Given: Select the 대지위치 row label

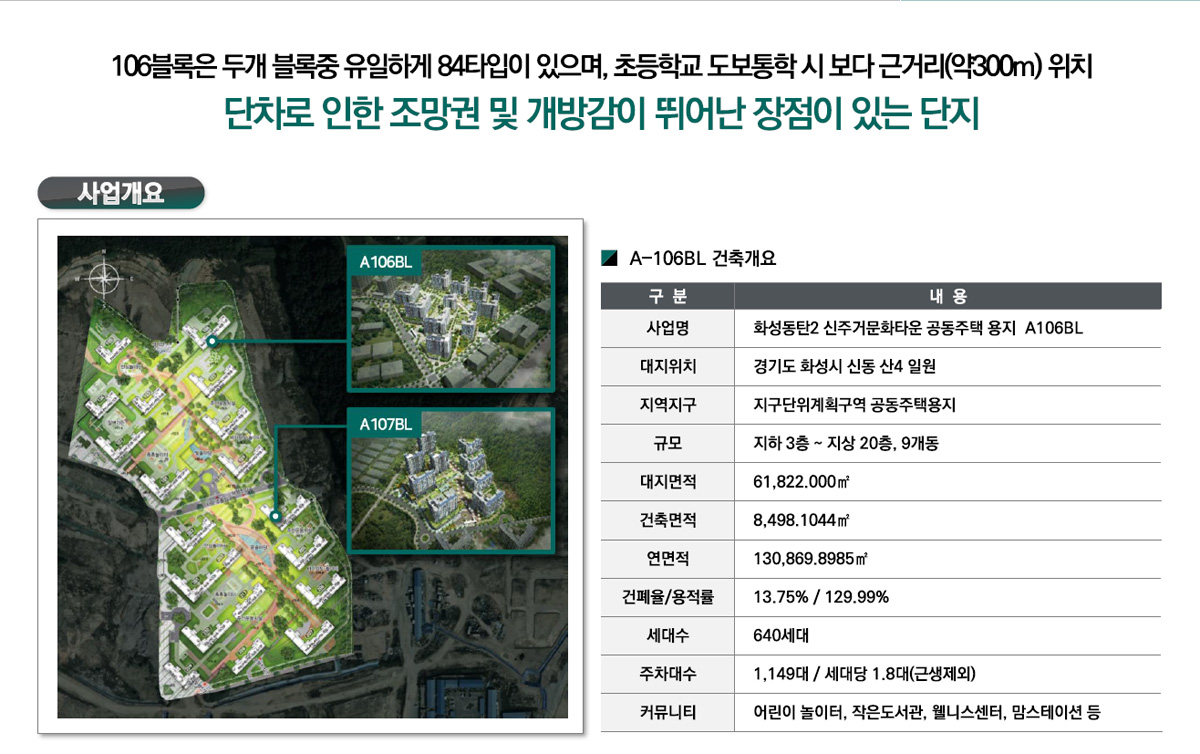Looking at the screenshot, I should click(x=668, y=367).
